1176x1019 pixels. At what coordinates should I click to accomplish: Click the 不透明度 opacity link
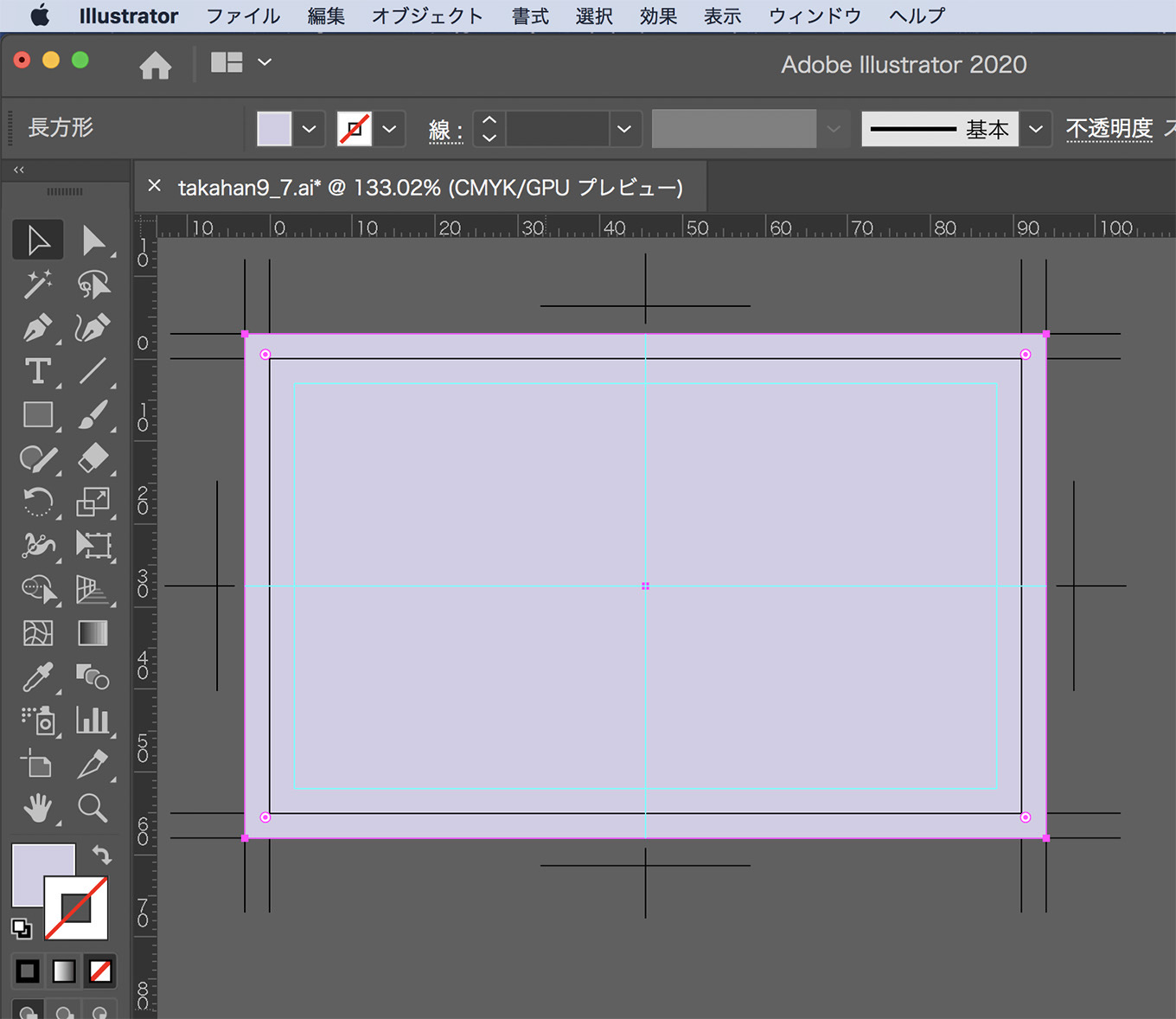click(x=1109, y=129)
